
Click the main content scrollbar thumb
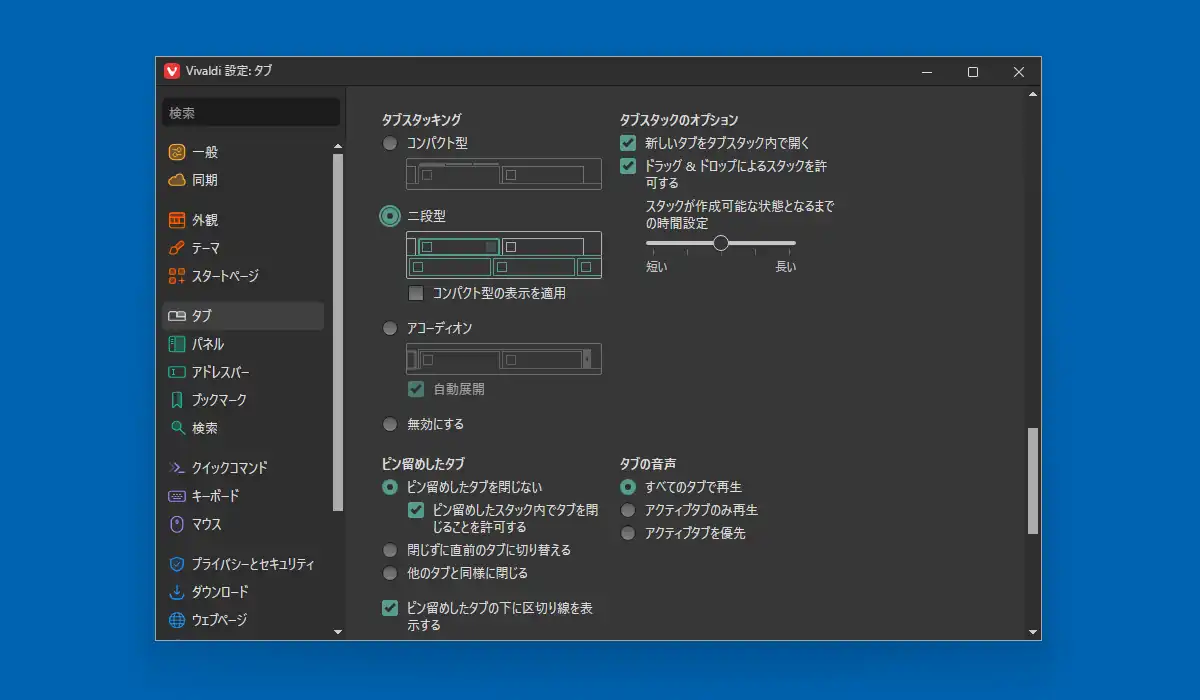1033,481
